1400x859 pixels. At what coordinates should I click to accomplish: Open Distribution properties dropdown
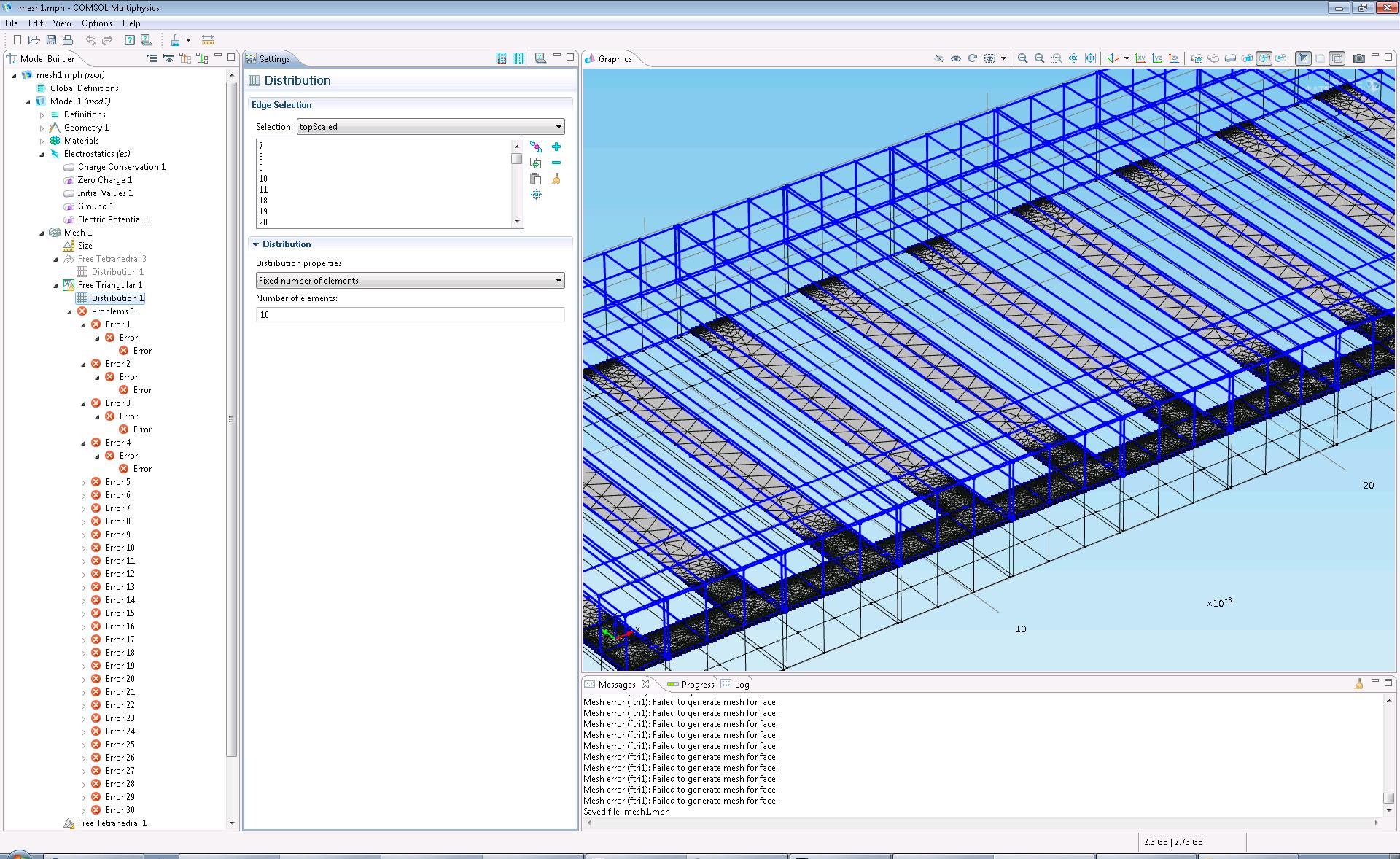coord(559,281)
